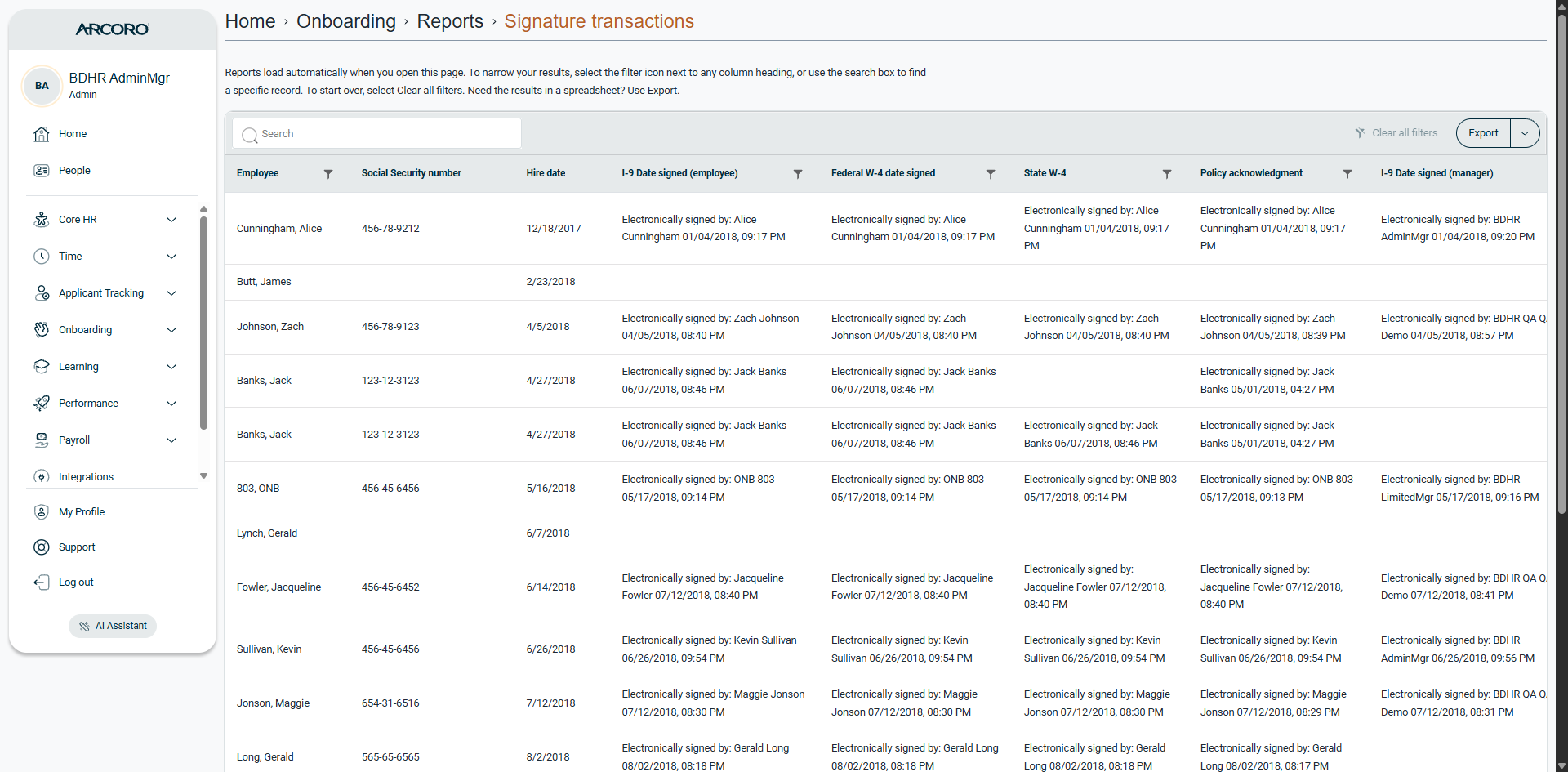This screenshot has width=1568, height=772.
Task: Click the sidebar menu scrollbar
Action: pyautogui.click(x=203, y=323)
